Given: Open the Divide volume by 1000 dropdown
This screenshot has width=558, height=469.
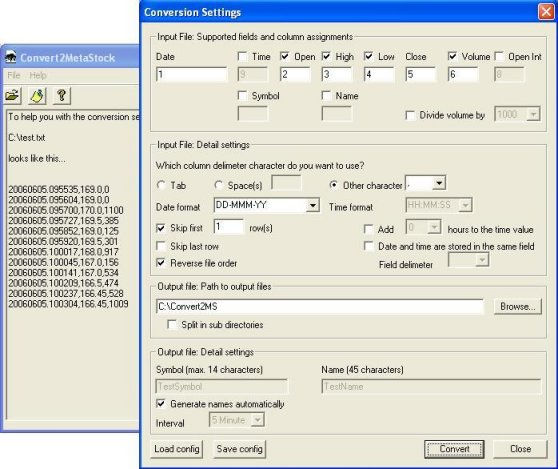Looking at the screenshot, I should click(x=533, y=115).
